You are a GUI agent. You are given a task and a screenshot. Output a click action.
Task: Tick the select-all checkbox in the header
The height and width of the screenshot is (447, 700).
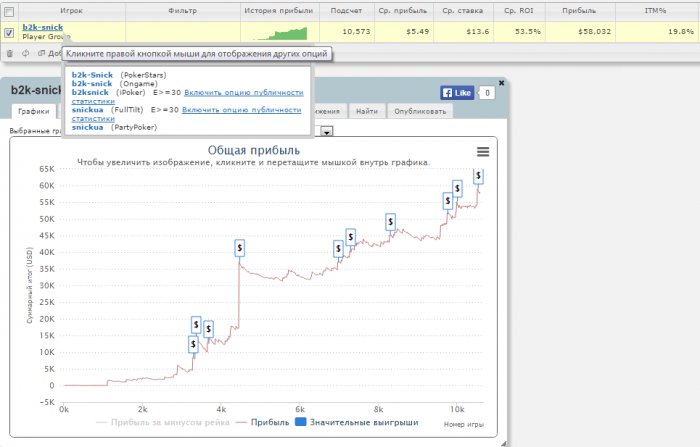[9, 12]
